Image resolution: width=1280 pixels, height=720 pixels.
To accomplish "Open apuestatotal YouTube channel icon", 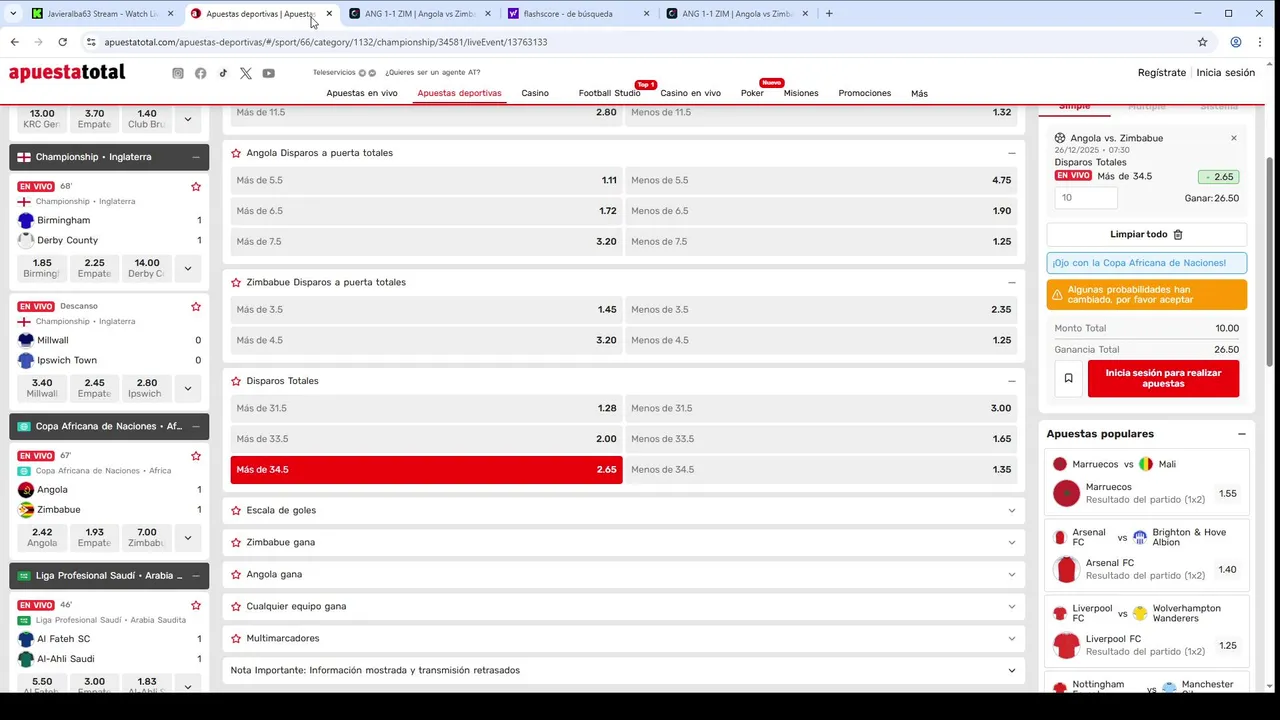I will pos(269,73).
